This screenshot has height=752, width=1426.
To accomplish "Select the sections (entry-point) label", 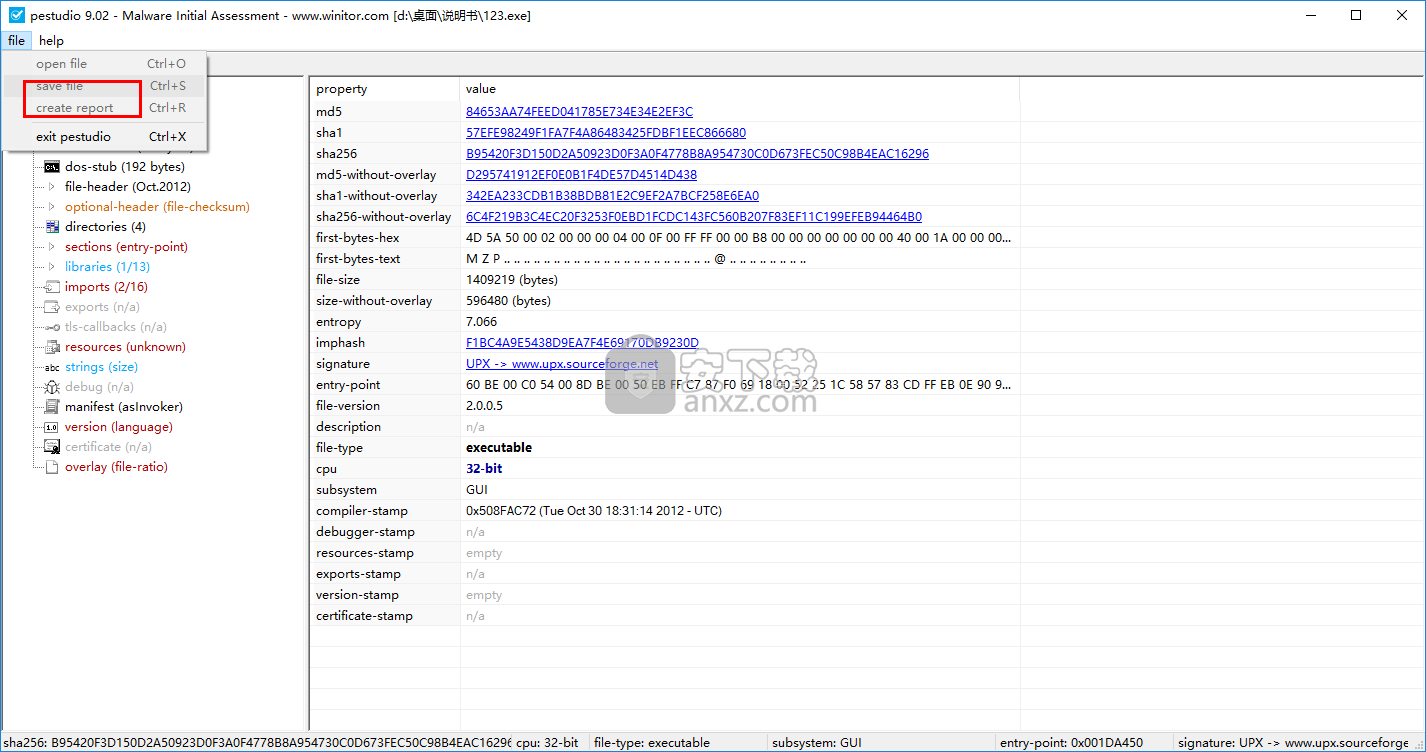I will coord(126,247).
